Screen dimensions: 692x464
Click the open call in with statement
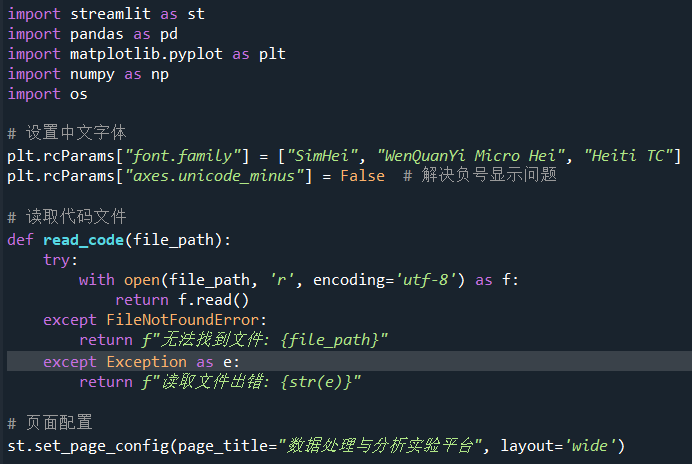tap(142, 280)
